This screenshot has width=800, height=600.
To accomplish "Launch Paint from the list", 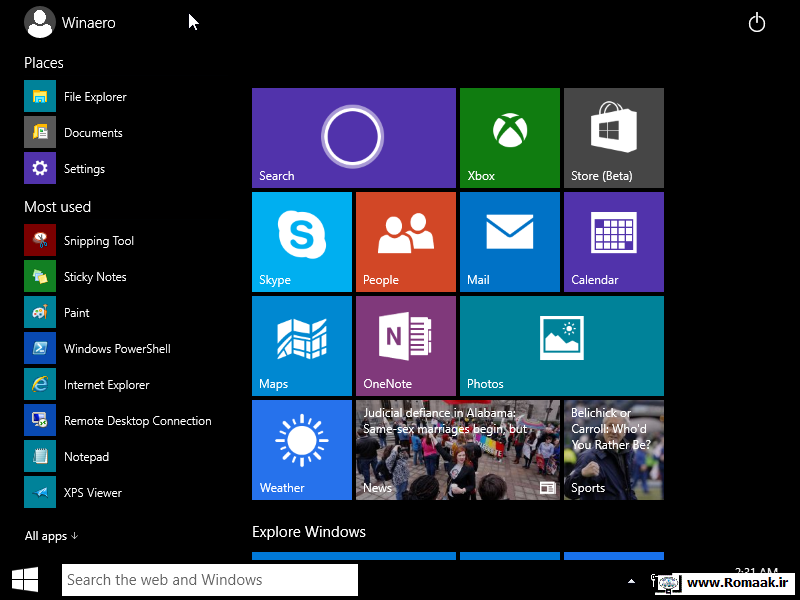I will pyautogui.click(x=40, y=312).
